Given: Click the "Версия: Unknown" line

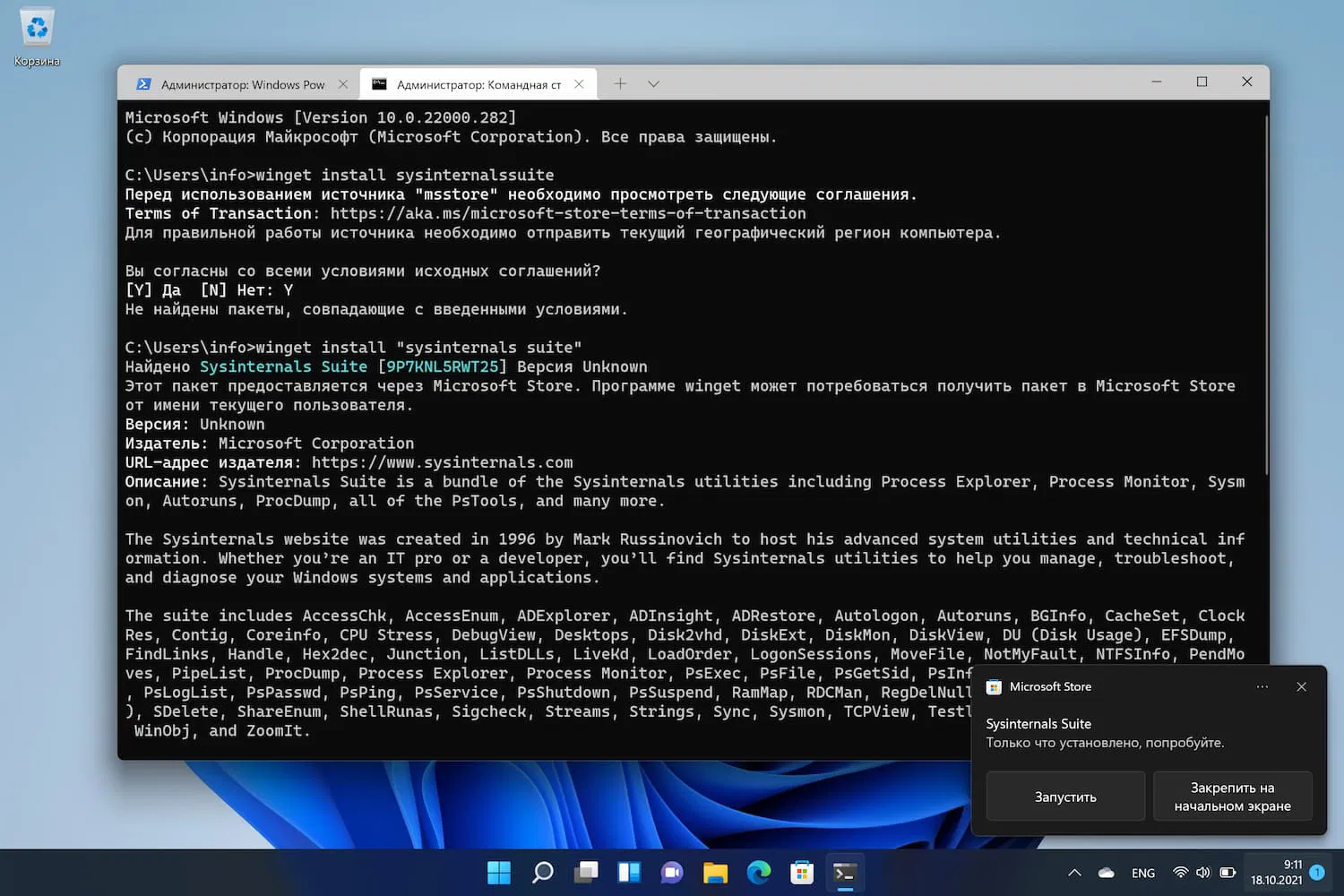Looking at the screenshot, I should (194, 425).
